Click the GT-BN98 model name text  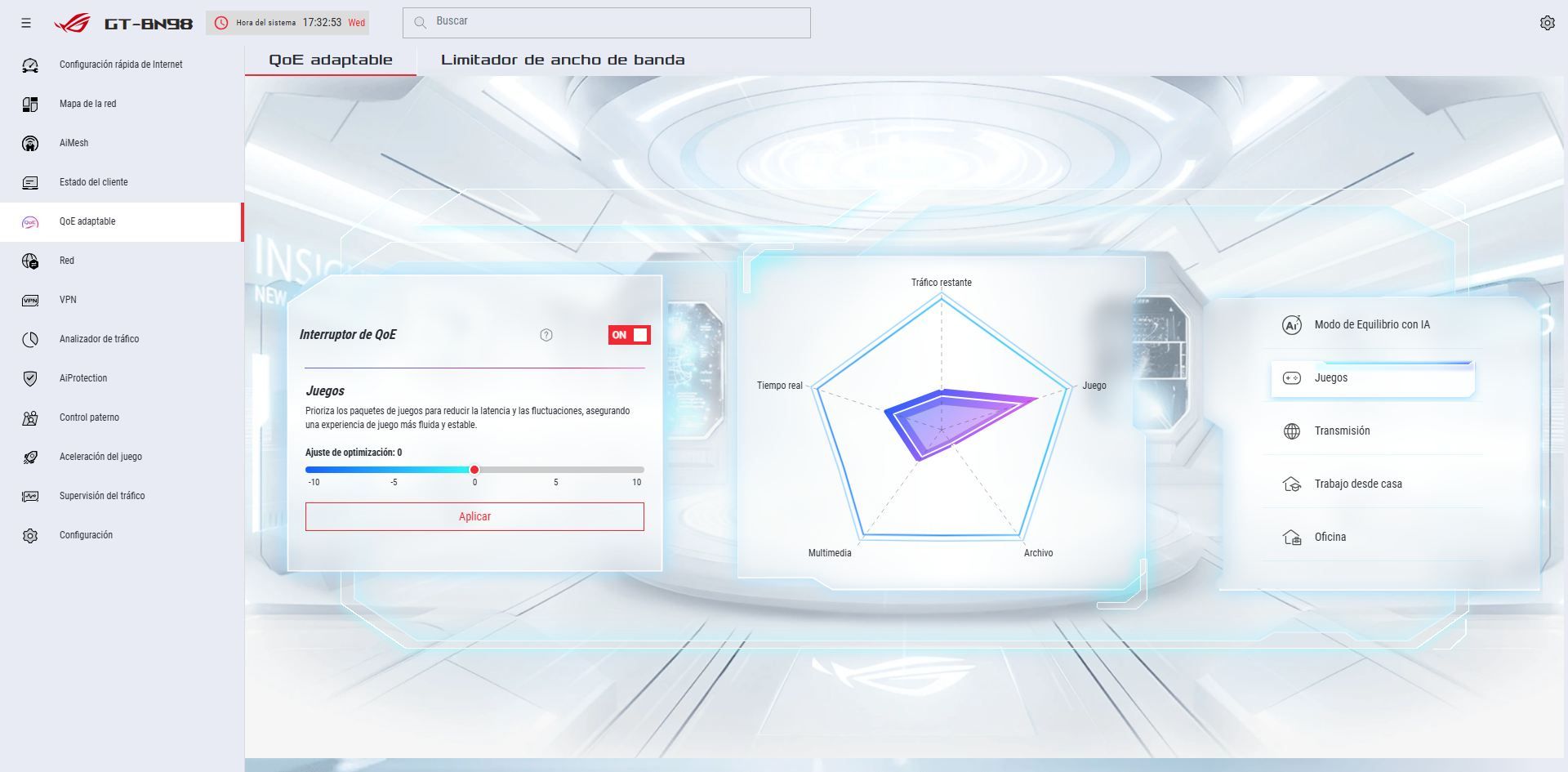tap(149, 24)
